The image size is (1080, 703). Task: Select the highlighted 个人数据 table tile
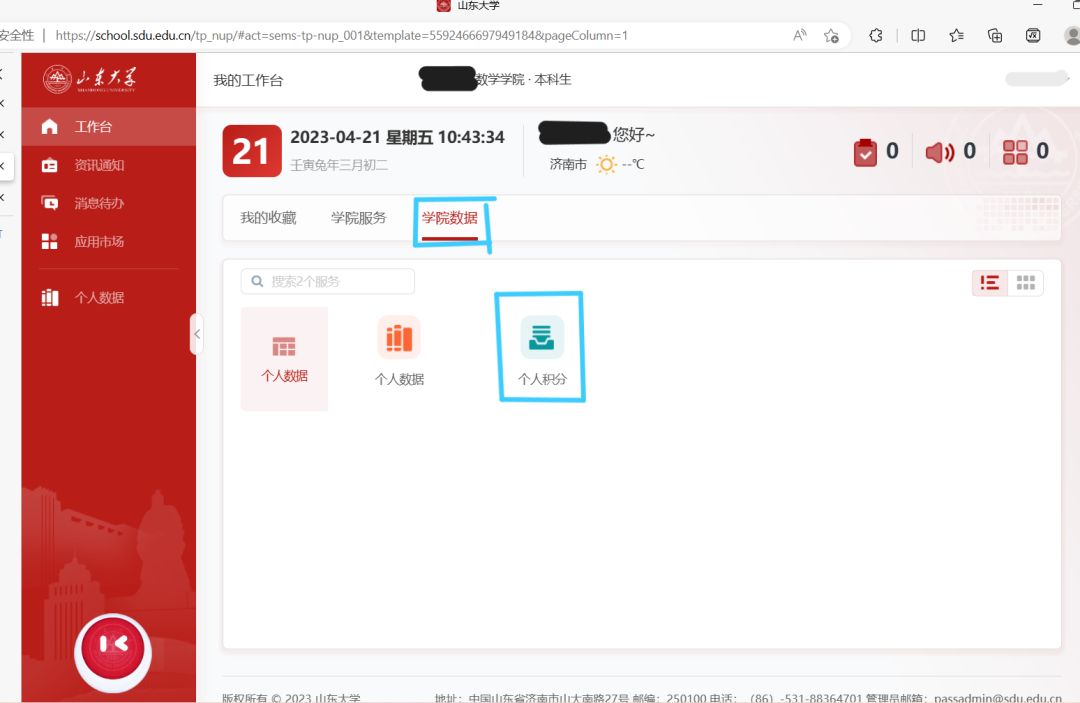[x=284, y=358]
